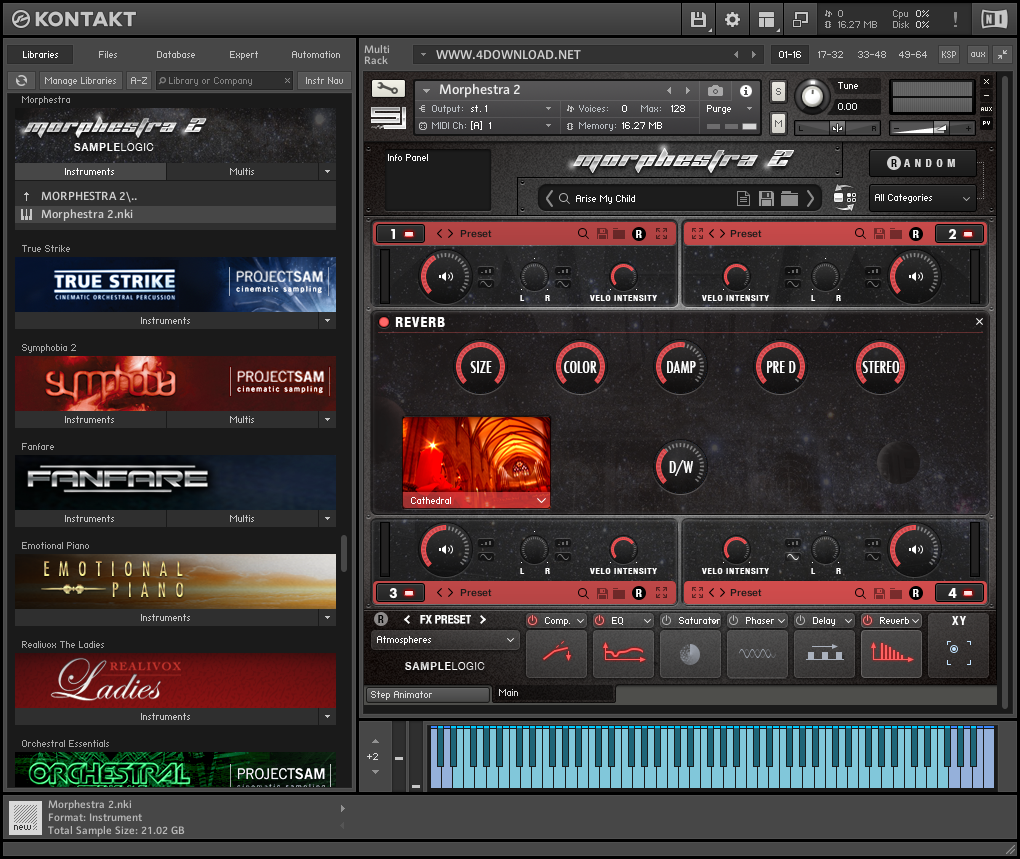Click the KSP script button

coord(948,55)
